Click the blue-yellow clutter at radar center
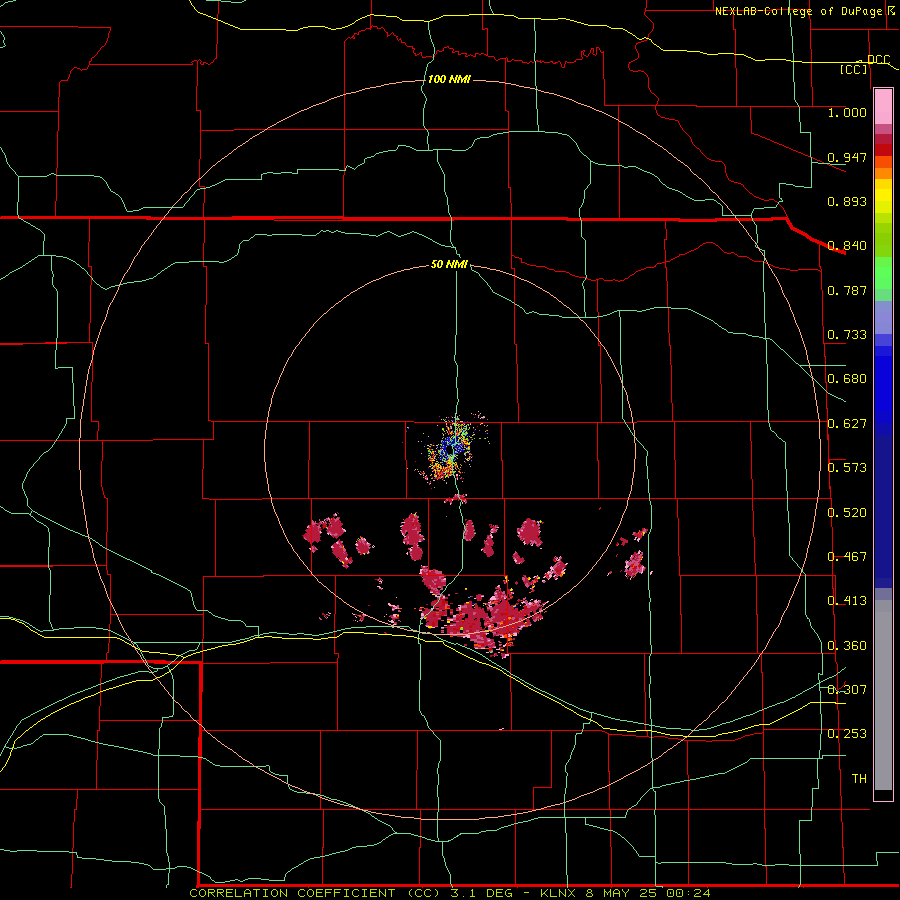This screenshot has height=900, width=900. [x=452, y=449]
